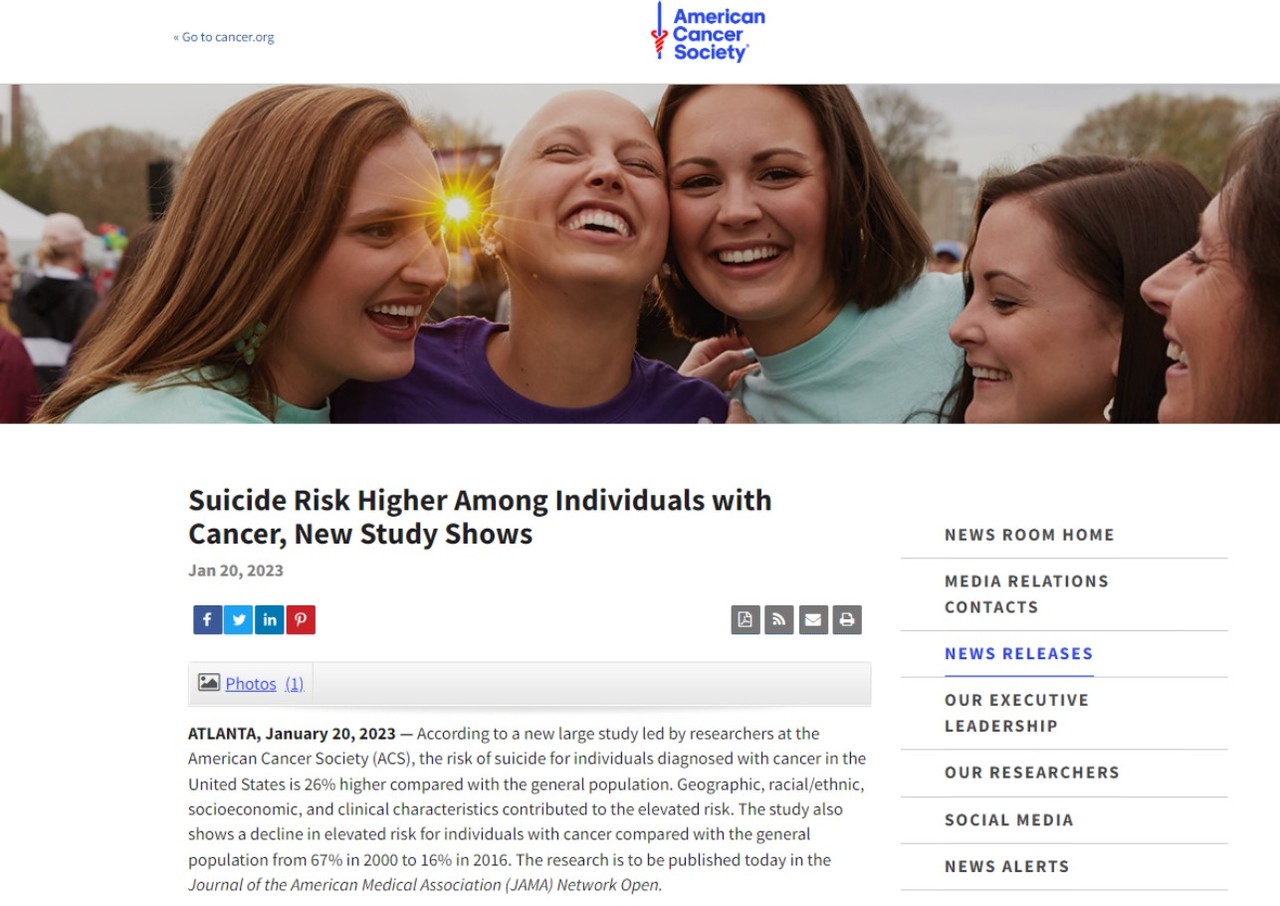Open Media Relations Contacts menu item

1026,594
